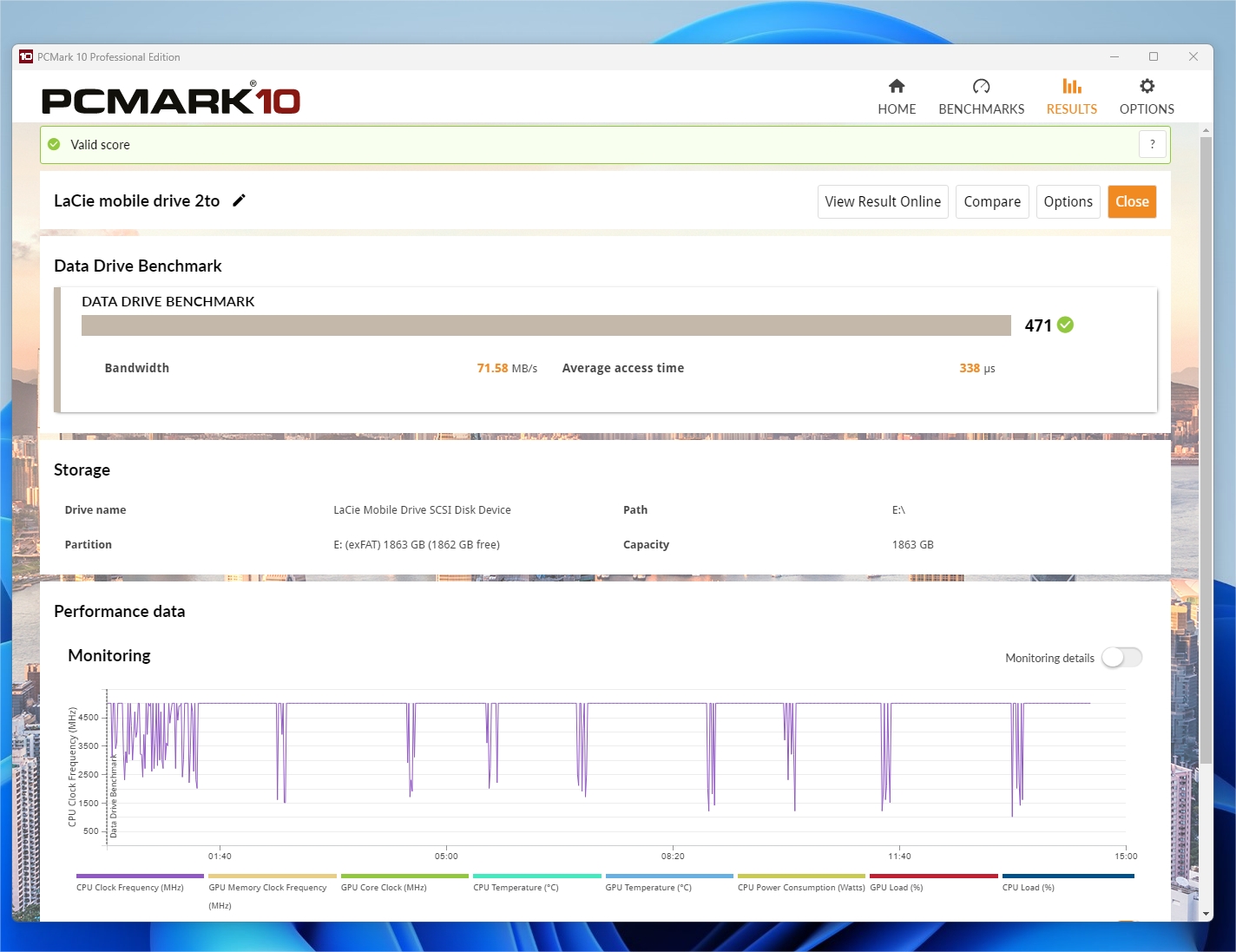1236x952 pixels.
Task: Click the benchmark score value 471
Action: coord(1038,325)
